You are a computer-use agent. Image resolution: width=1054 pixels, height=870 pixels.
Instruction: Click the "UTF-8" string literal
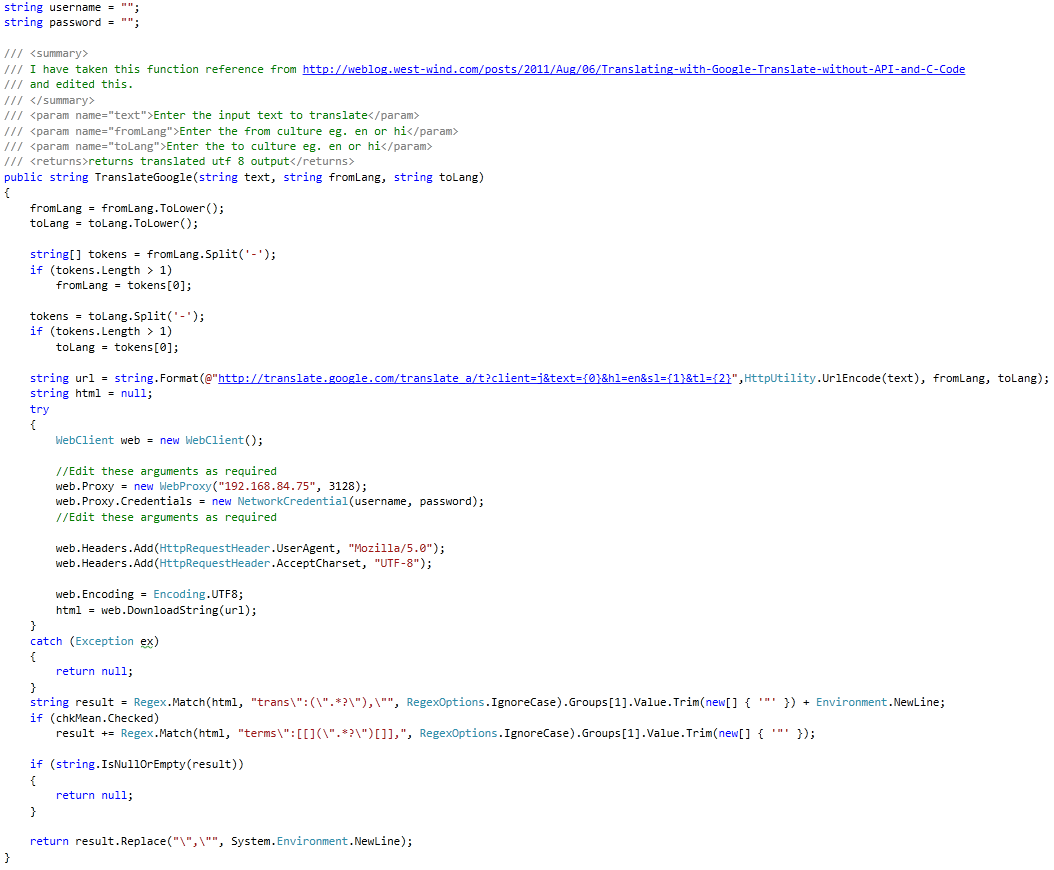[x=397, y=564]
